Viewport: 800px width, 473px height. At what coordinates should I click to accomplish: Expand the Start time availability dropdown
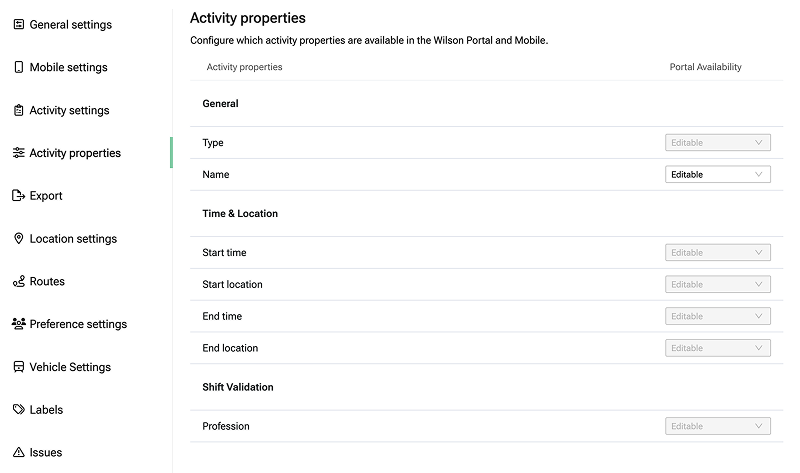point(717,253)
